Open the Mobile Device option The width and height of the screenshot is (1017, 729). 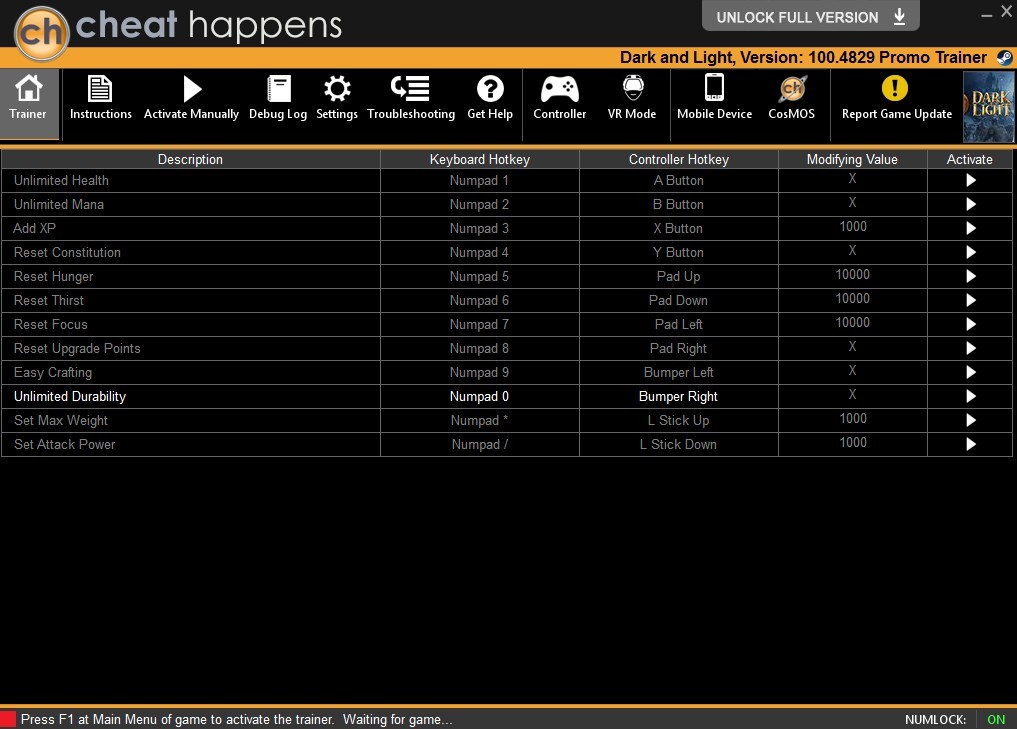pyautogui.click(x=714, y=99)
